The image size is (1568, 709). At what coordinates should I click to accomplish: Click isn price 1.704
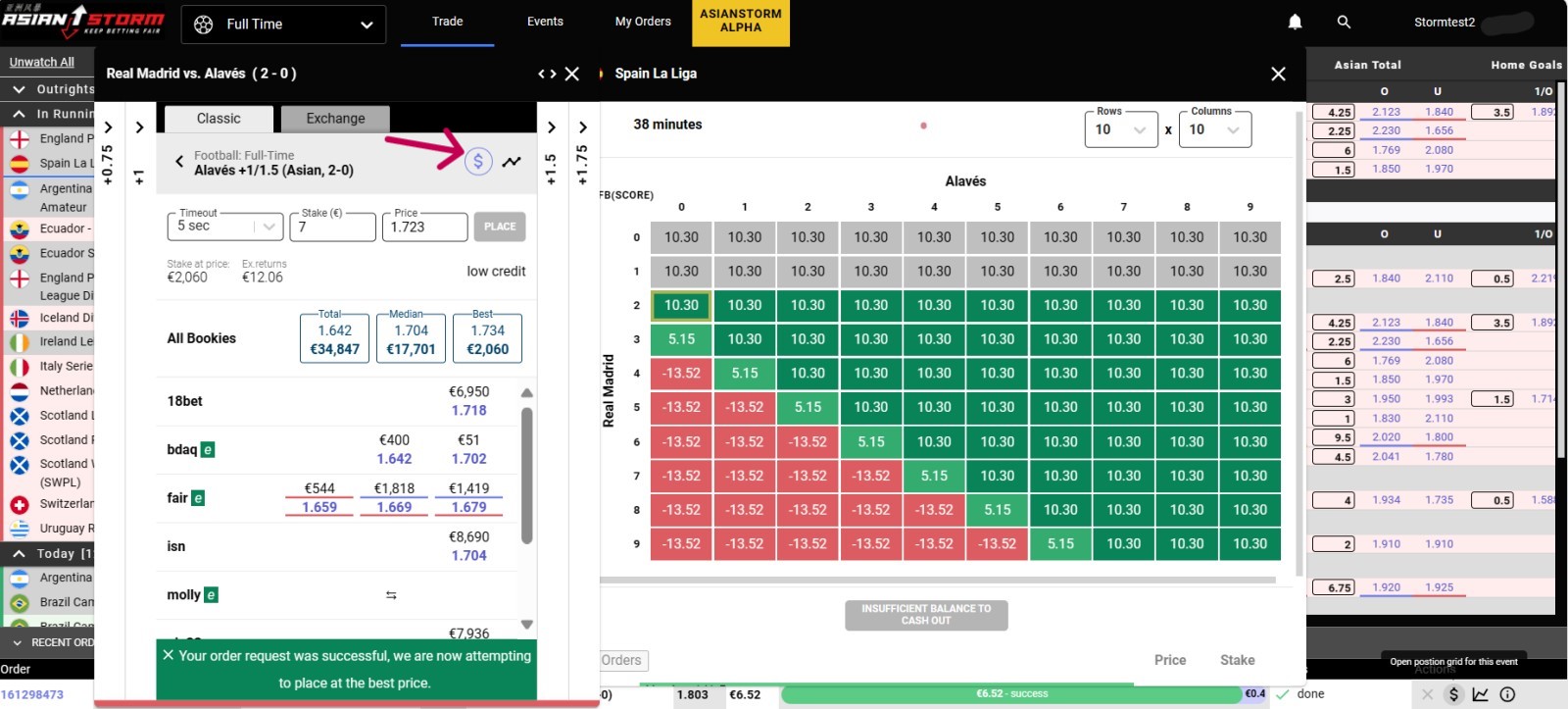pyautogui.click(x=468, y=556)
